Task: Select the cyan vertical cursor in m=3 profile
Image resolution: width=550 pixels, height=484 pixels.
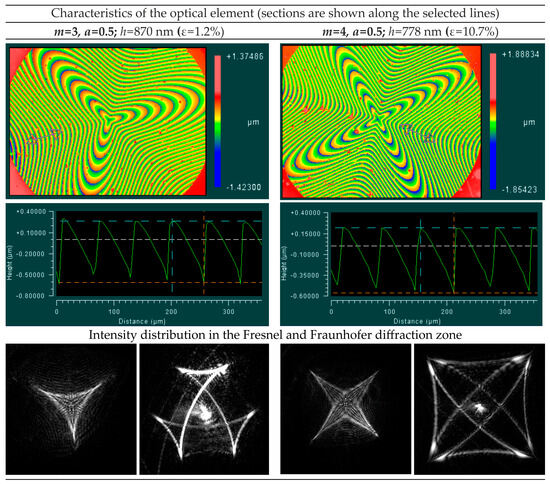Action: (172, 255)
